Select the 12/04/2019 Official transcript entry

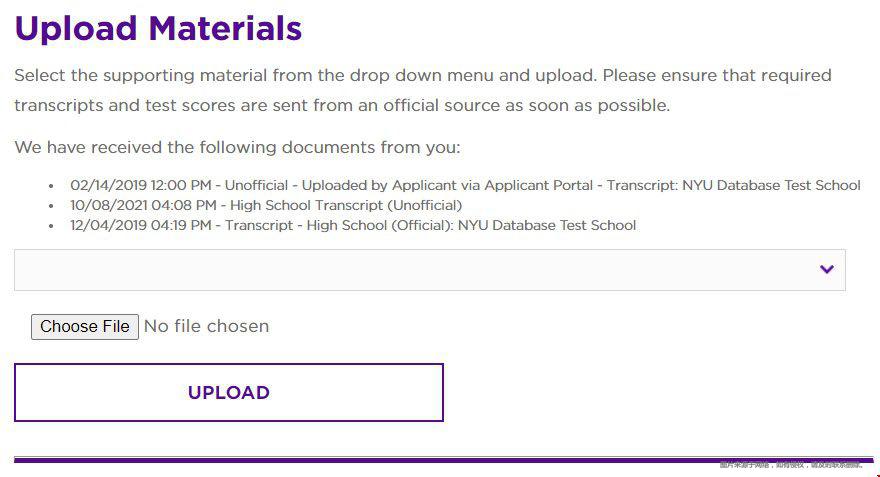[353, 225]
